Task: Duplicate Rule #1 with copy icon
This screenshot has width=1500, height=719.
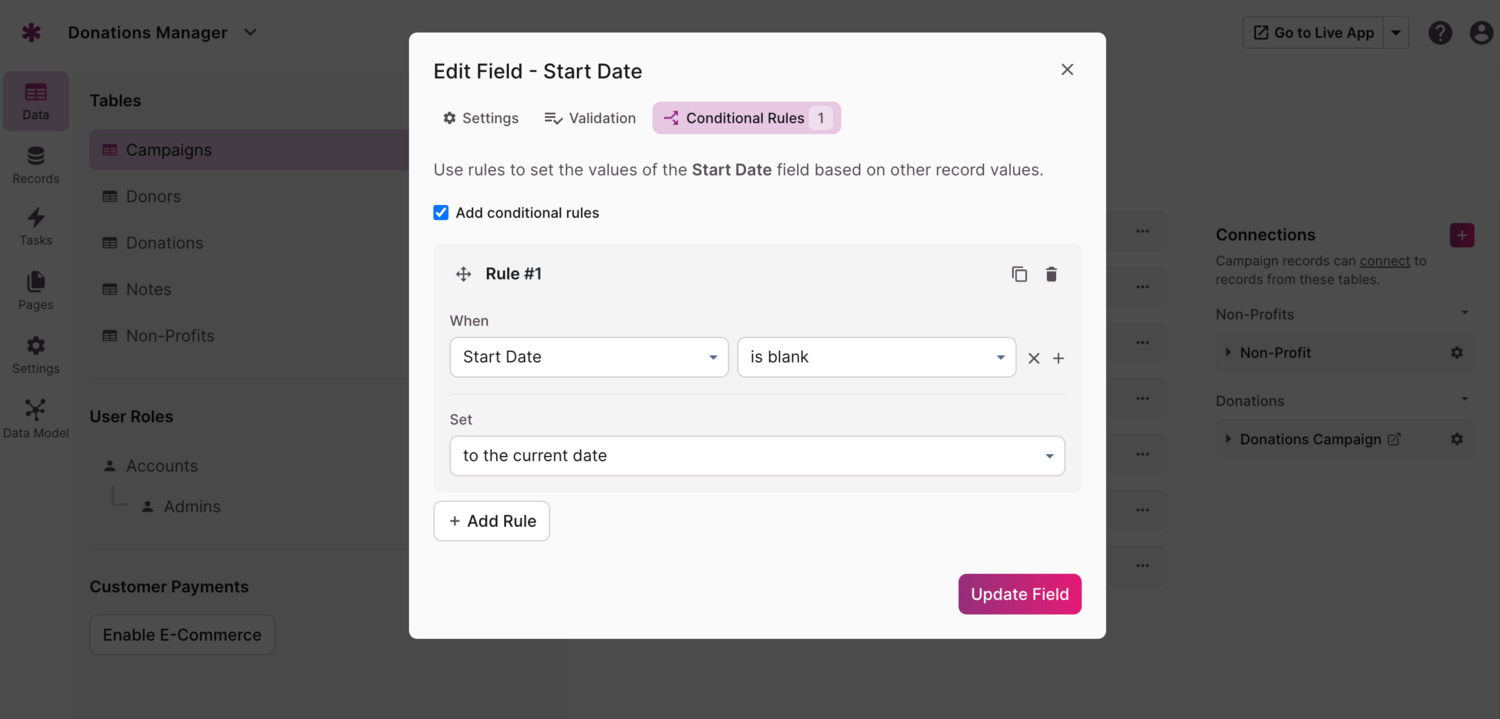Action: point(1019,274)
